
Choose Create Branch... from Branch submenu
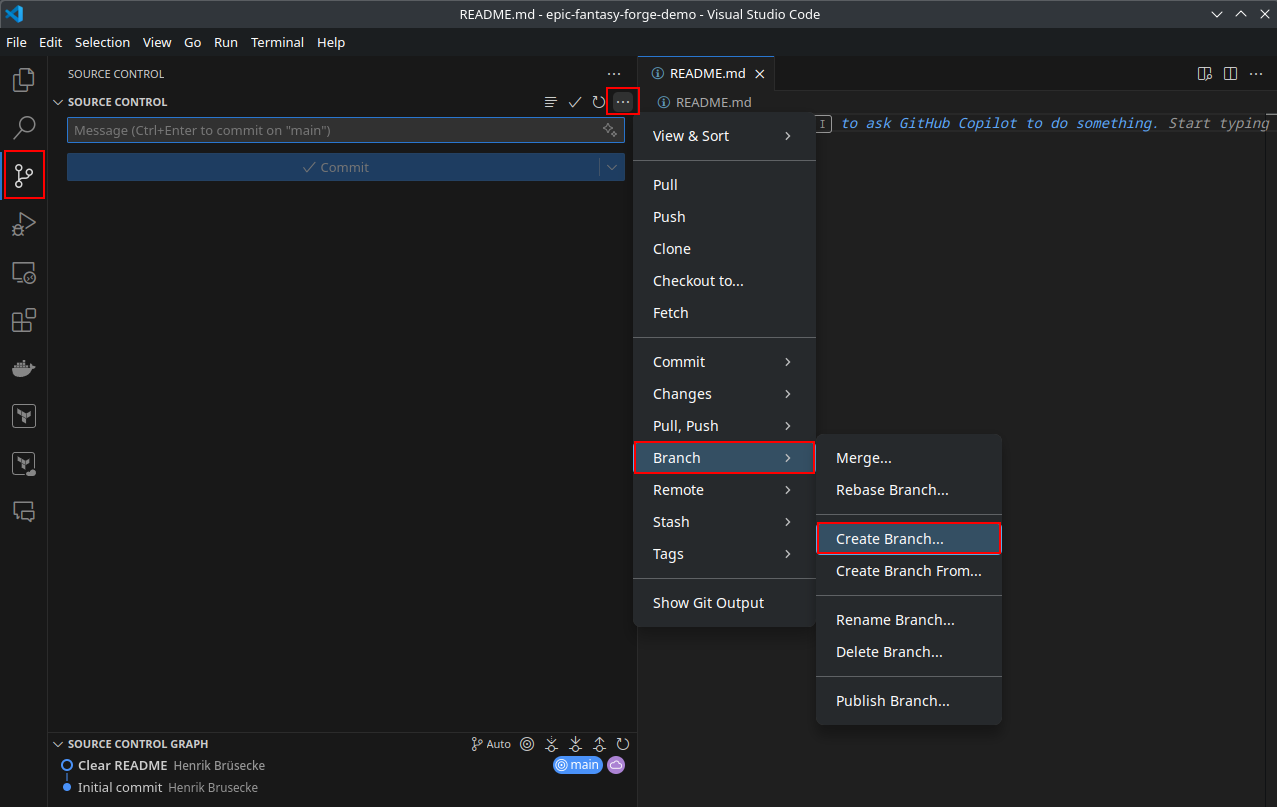909,539
